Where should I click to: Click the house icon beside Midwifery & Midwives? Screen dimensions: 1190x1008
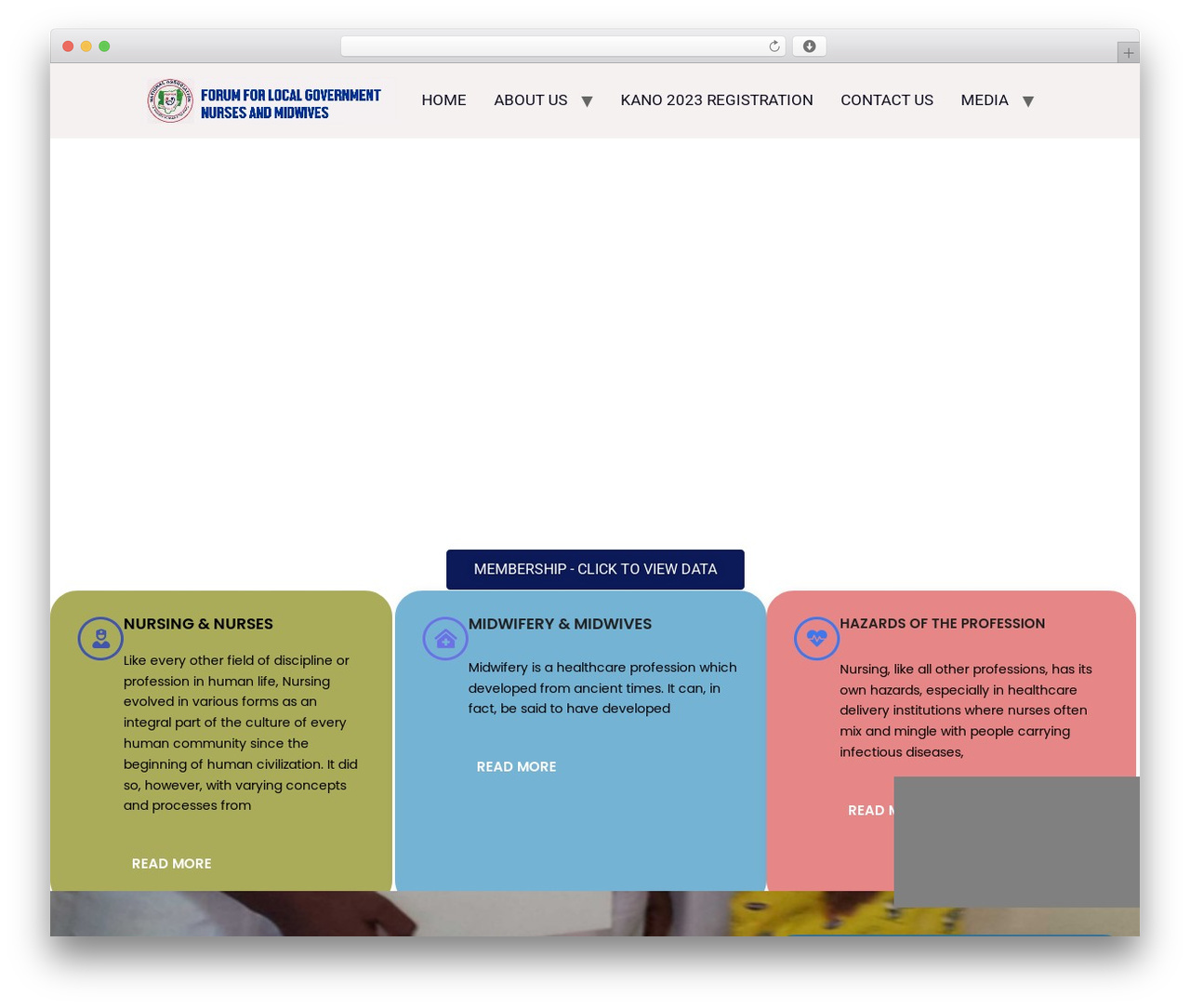point(445,639)
